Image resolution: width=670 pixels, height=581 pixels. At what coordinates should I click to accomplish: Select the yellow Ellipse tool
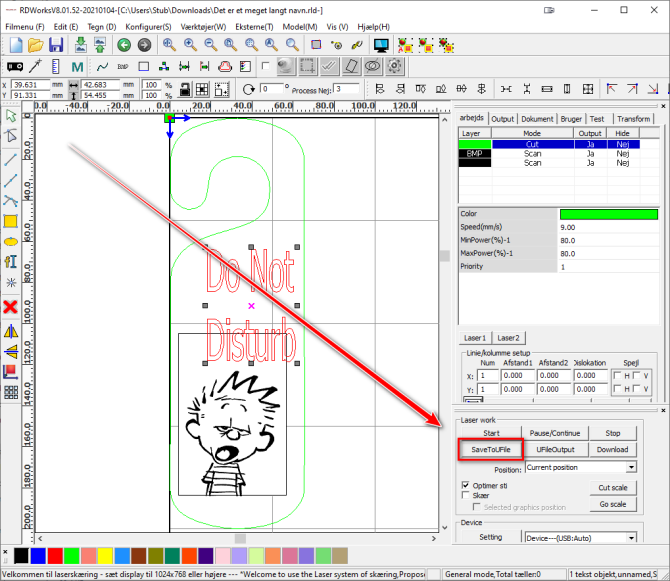point(11,242)
